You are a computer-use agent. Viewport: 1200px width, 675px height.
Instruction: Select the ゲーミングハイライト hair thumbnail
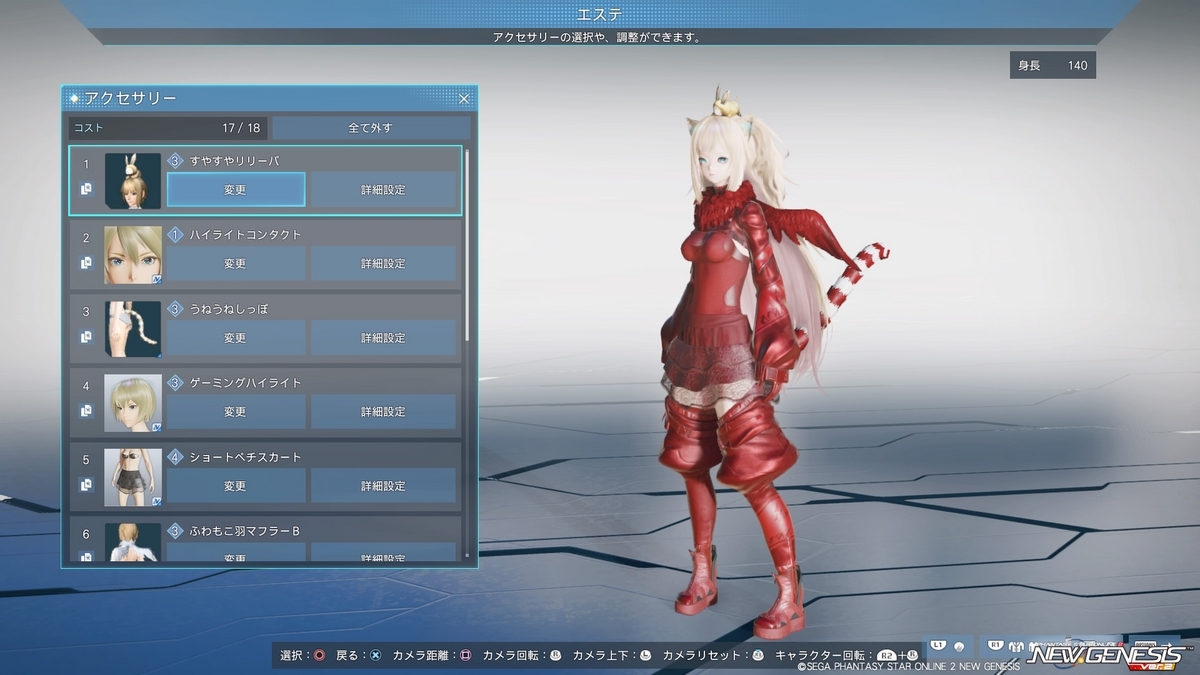[x=133, y=403]
